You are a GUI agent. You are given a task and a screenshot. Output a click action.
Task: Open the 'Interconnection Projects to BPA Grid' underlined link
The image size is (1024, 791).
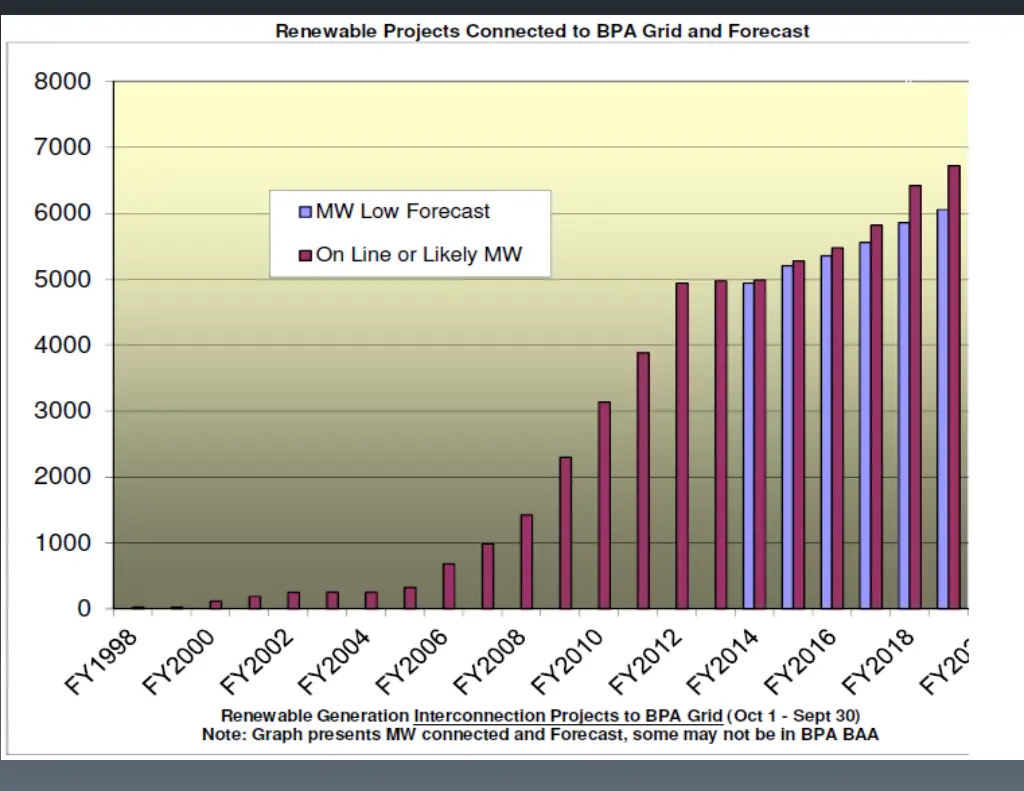[x=568, y=716]
